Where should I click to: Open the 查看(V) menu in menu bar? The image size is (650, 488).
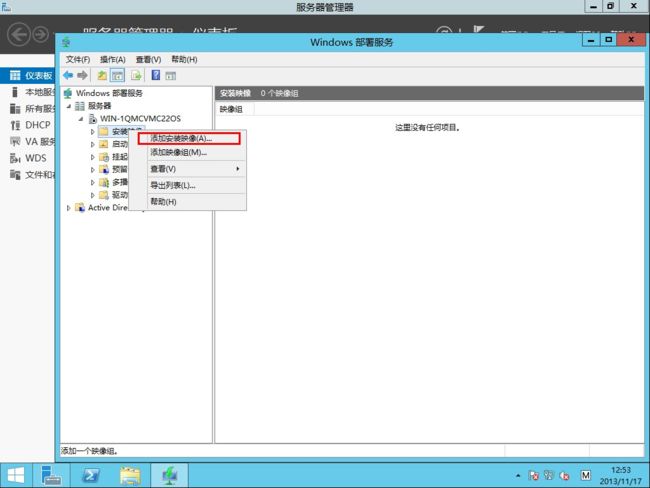[148, 60]
